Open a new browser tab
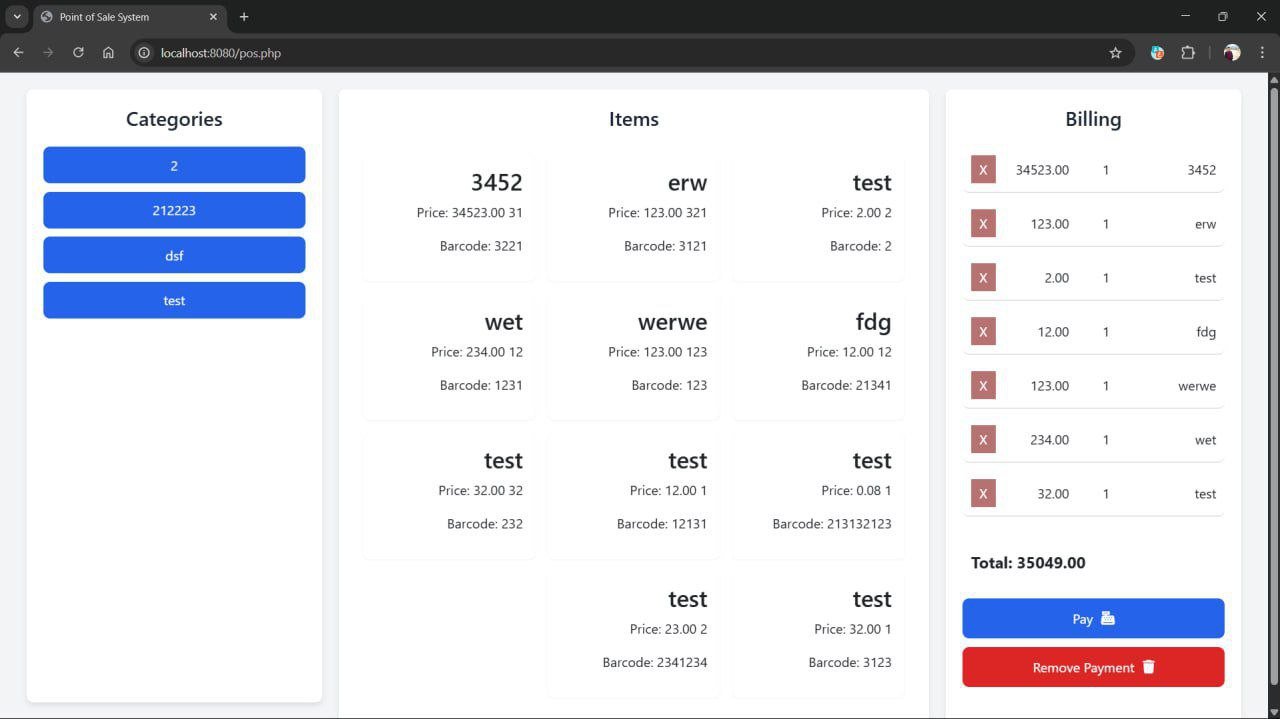The width and height of the screenshot is (1280, 719). point(244,17)
